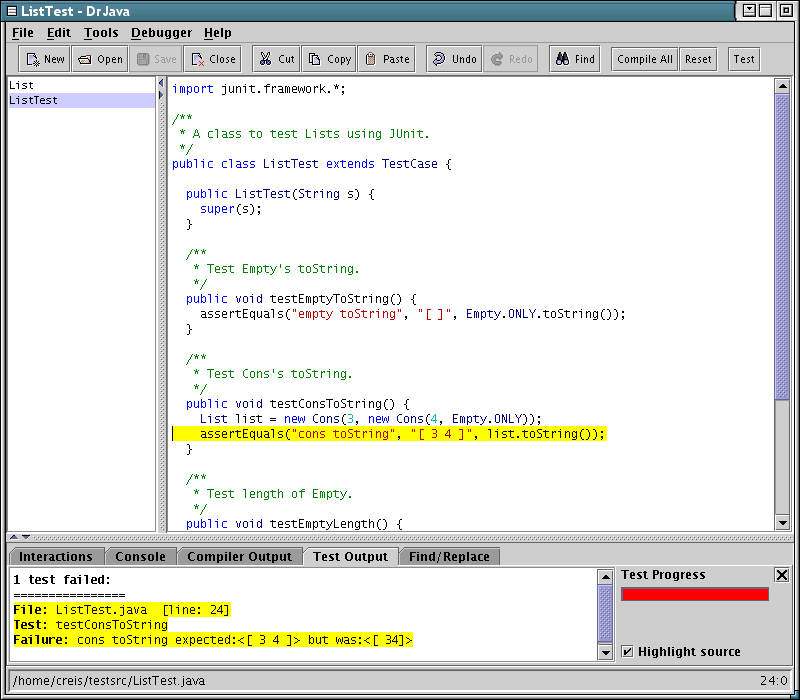
Task: Click the red Test Progress bar
Action: 695,594
